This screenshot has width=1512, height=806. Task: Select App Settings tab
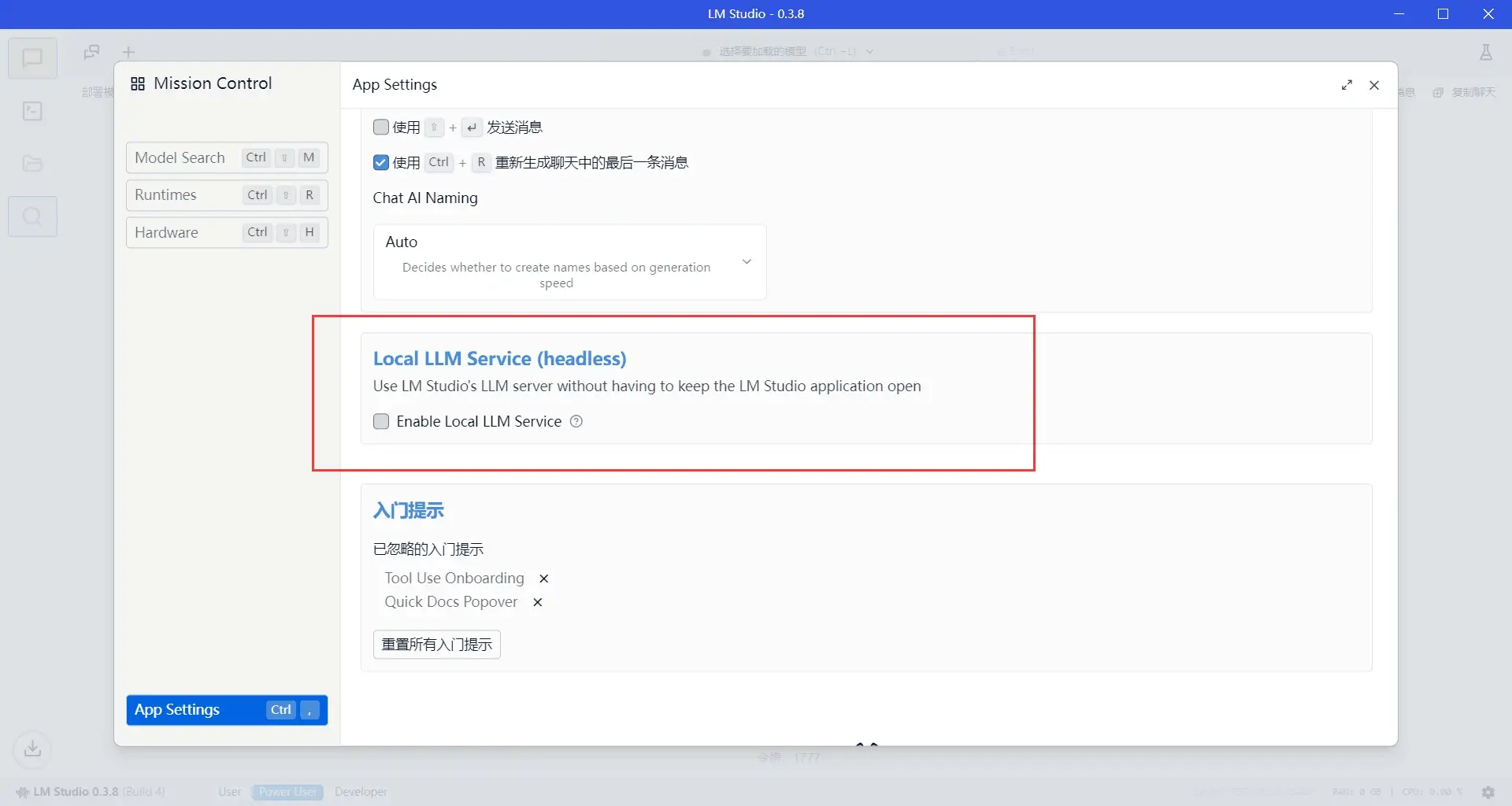point(227,710)
